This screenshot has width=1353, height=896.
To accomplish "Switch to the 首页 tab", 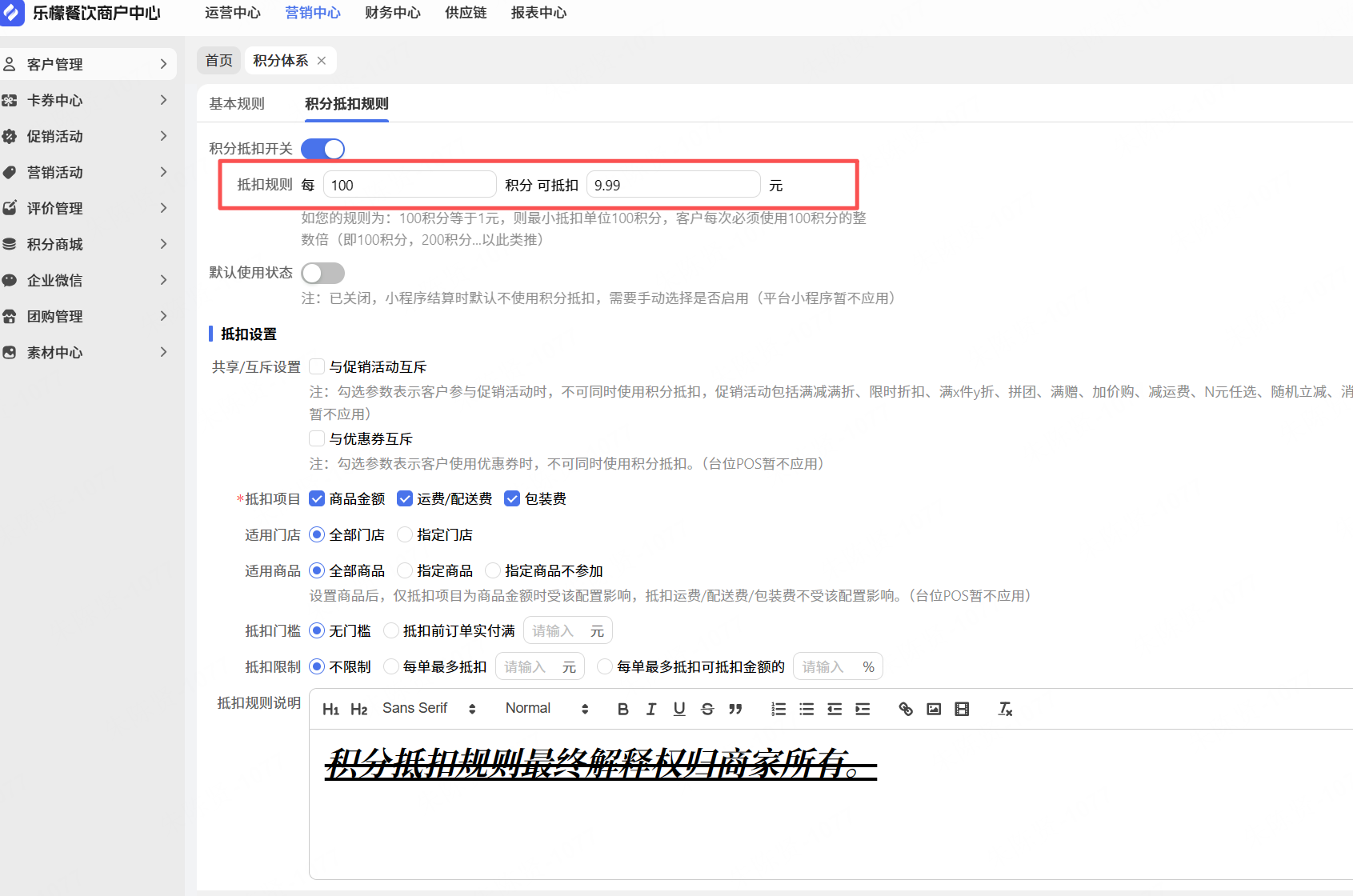I will click(219, 61).
